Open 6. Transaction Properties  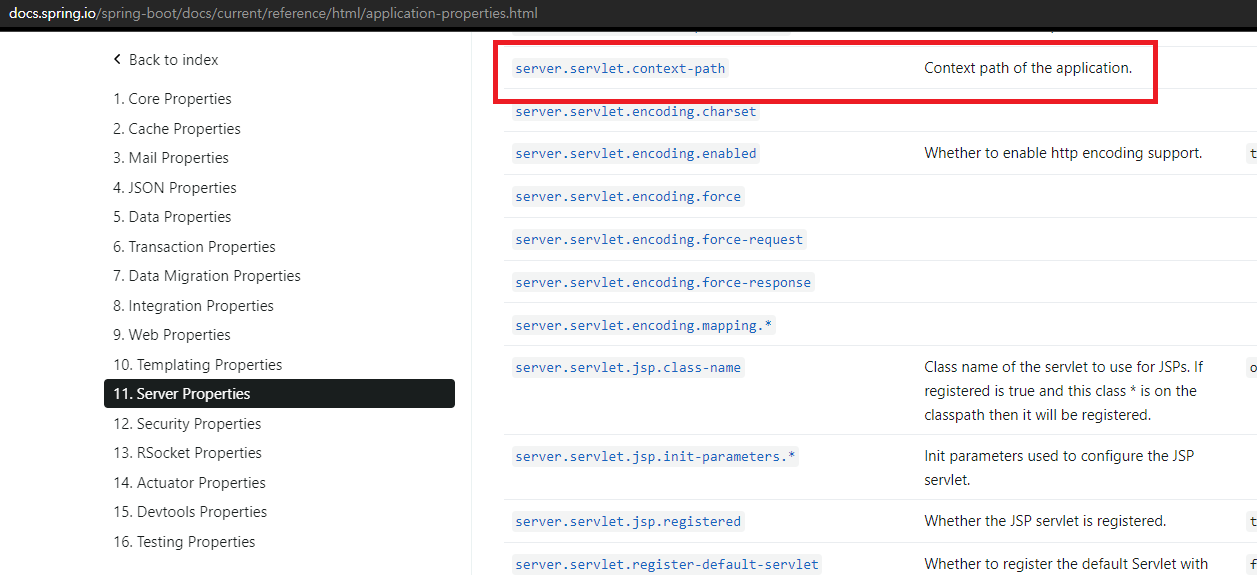[x=194, y=247]
